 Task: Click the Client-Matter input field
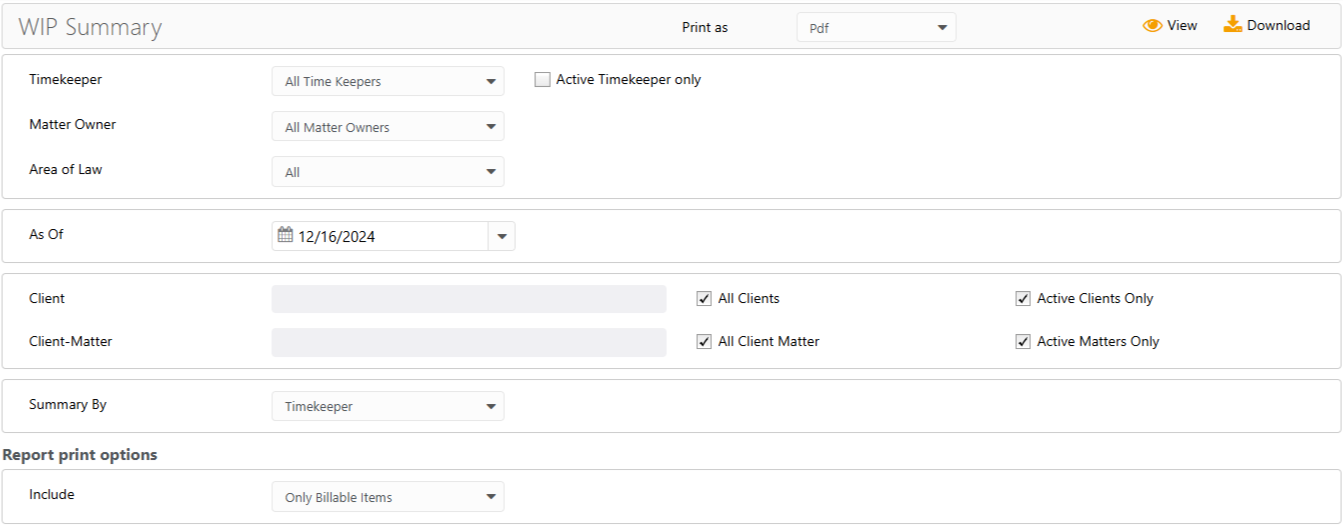click(468, 342)
